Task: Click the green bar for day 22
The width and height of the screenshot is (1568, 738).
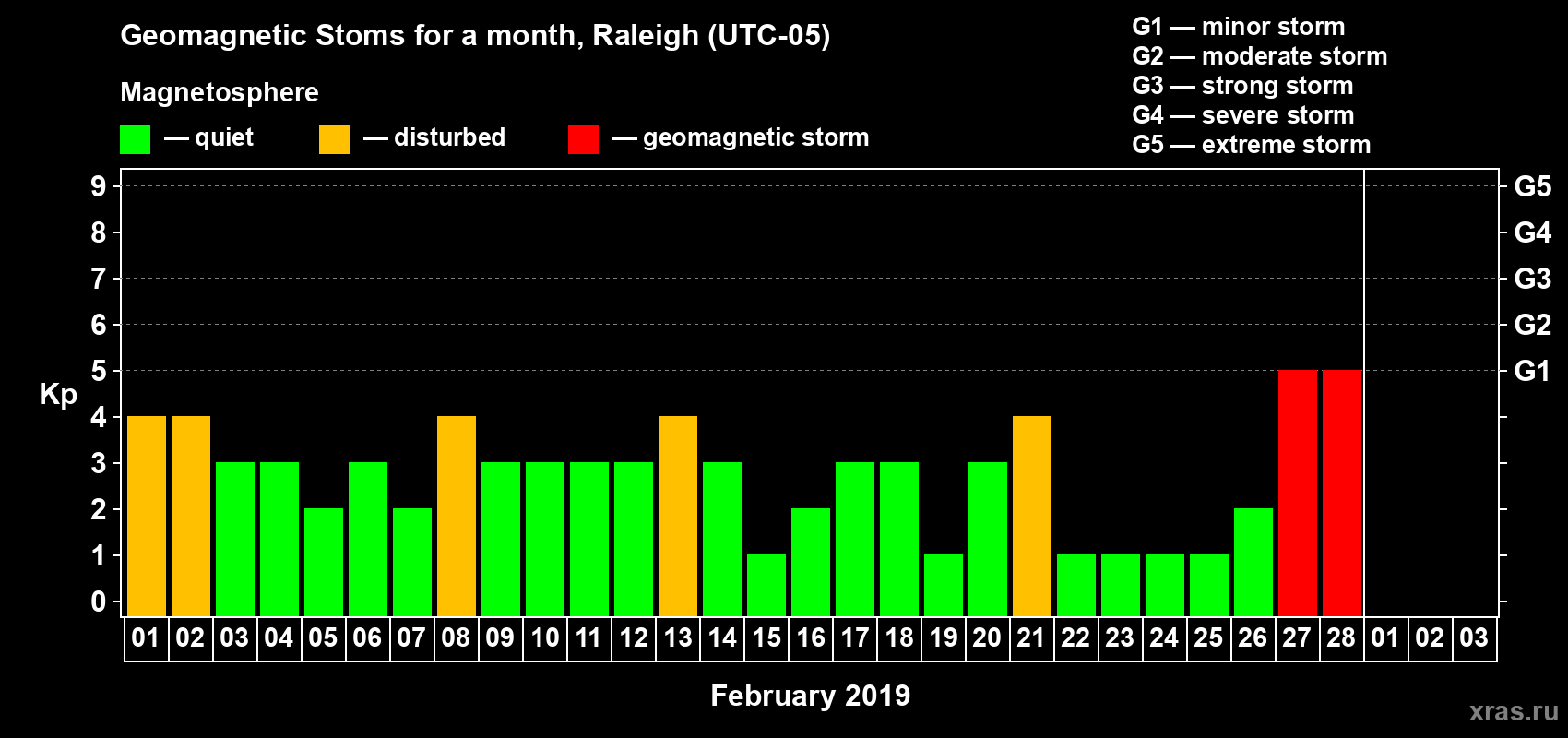Action: [1076, 586]
